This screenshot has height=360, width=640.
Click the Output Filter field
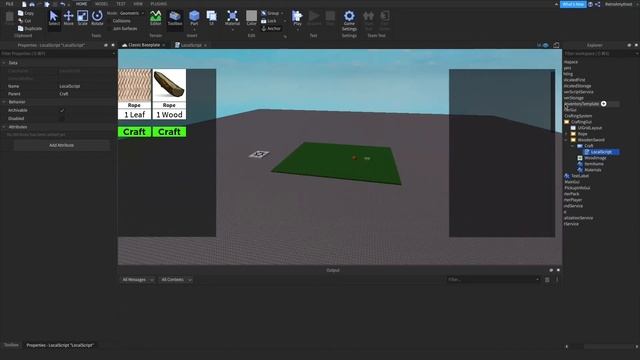[493, 280]
